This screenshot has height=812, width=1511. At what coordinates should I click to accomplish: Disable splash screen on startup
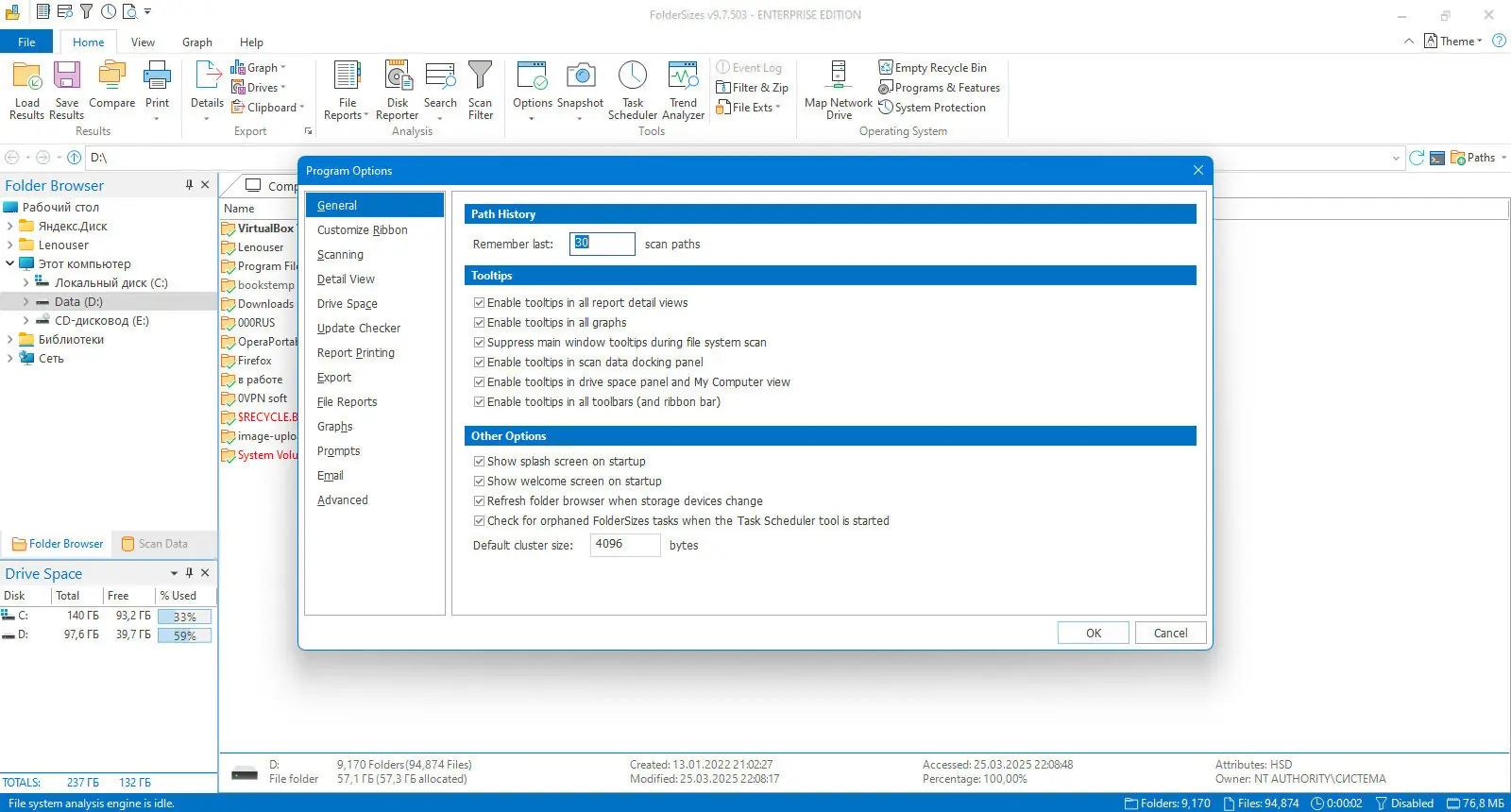[x=479, y=462]
